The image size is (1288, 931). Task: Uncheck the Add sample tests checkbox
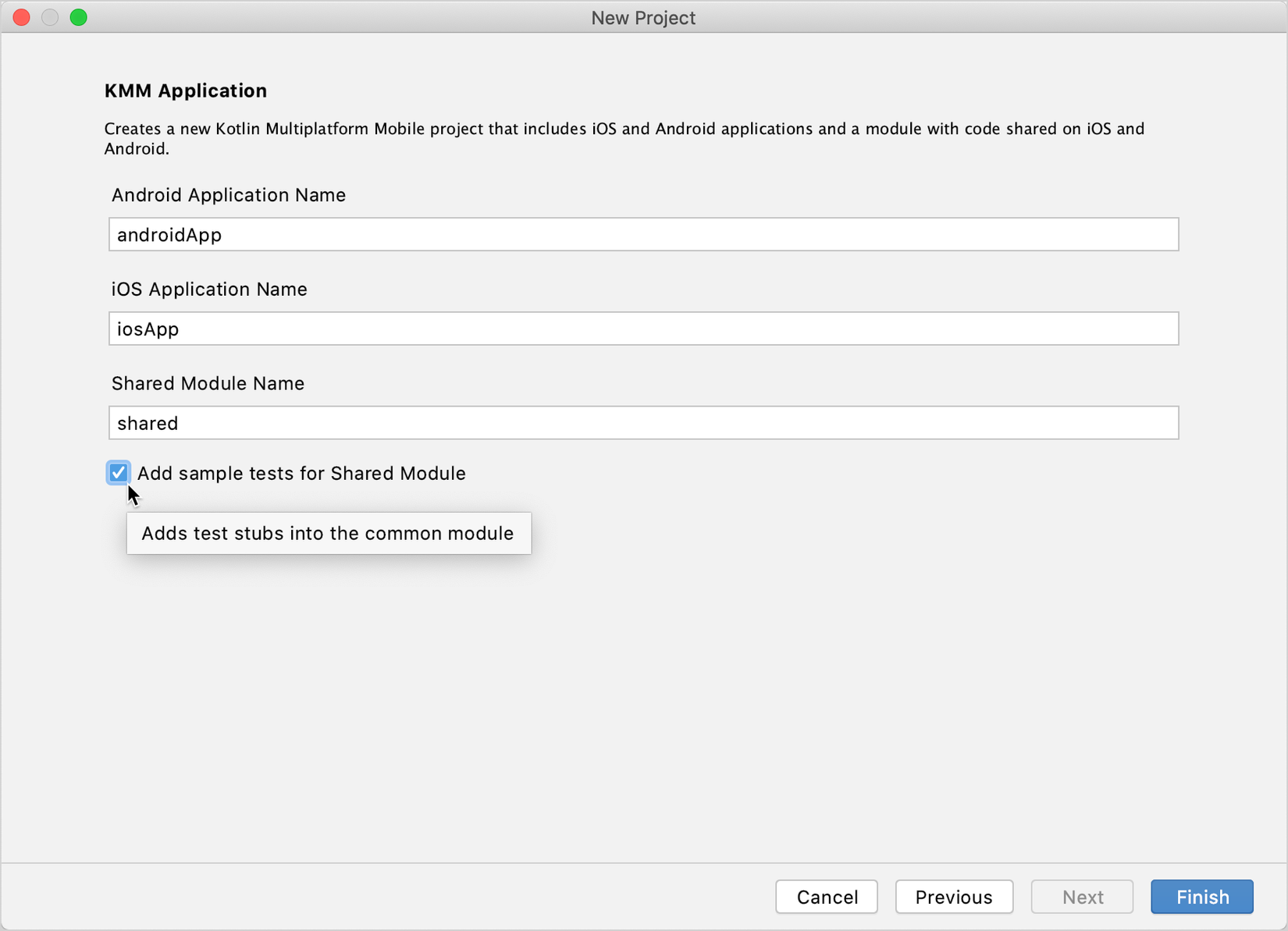tap(118, 473)
